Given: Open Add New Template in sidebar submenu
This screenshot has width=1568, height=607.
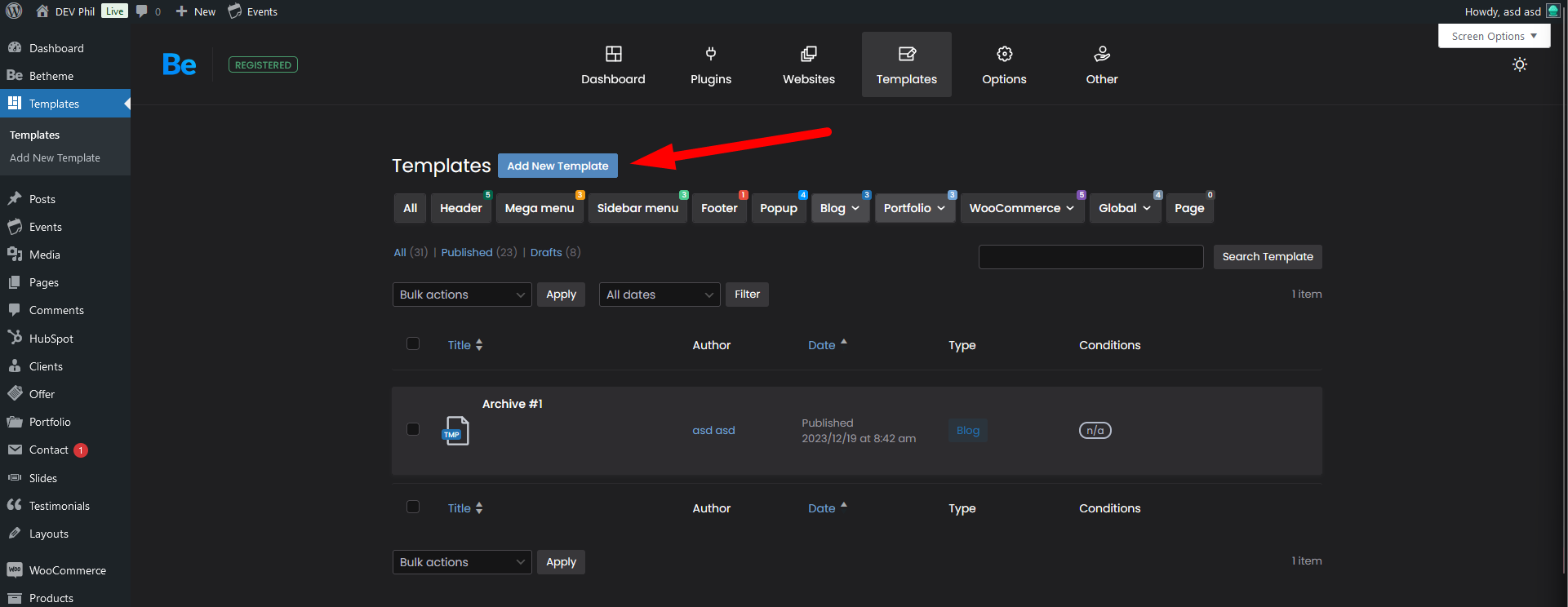Looking at the screenshot, I should coord(55,157).
